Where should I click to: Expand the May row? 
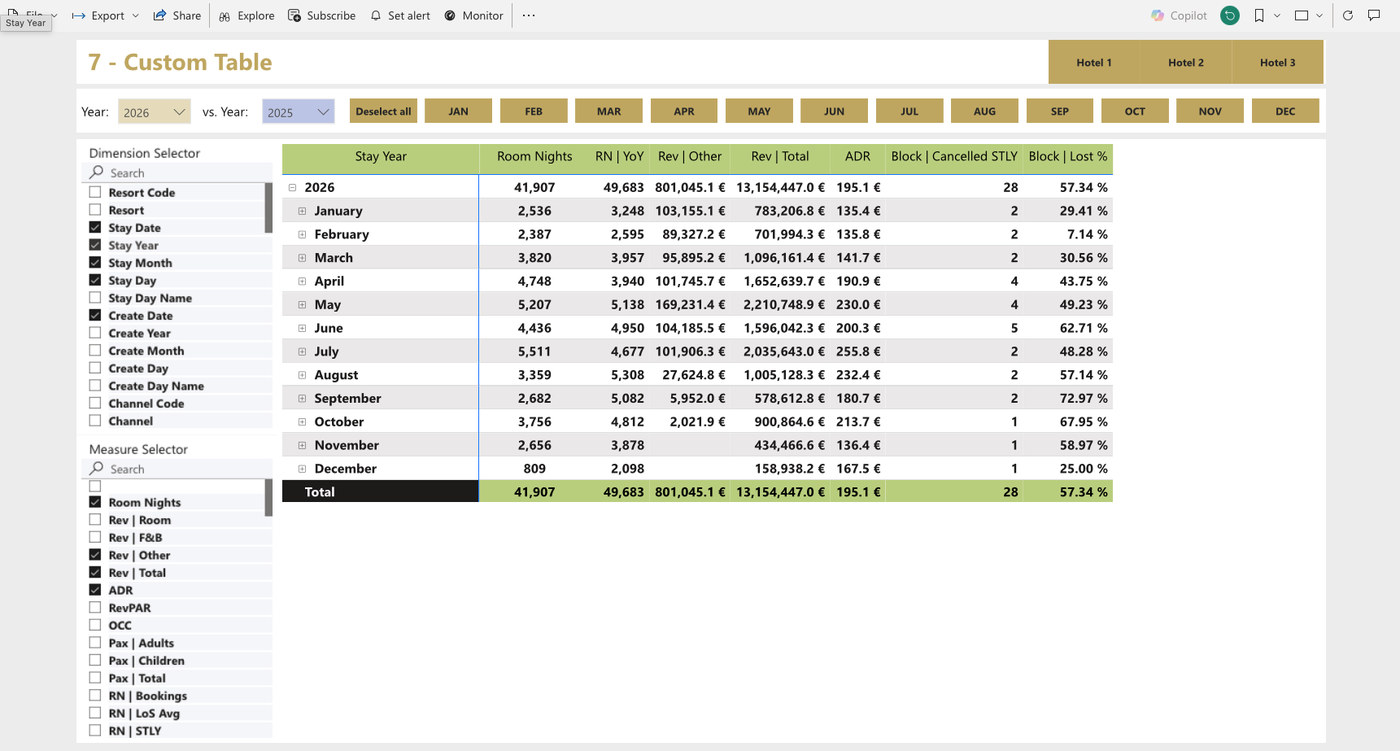[302, 305]
